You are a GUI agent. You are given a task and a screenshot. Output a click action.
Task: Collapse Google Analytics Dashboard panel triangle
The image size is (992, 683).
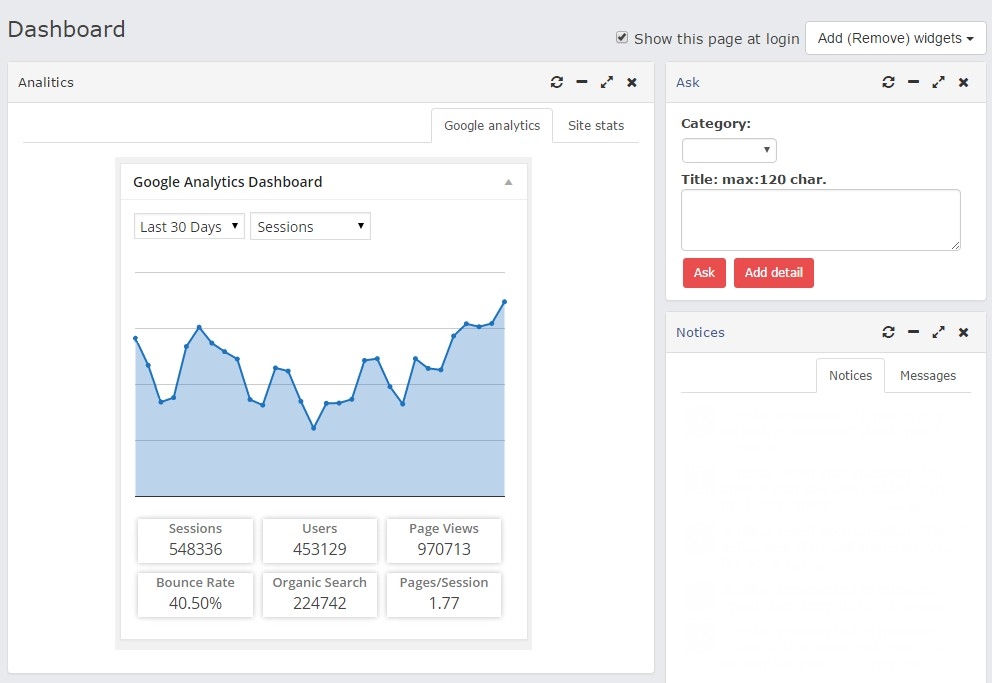508,182
